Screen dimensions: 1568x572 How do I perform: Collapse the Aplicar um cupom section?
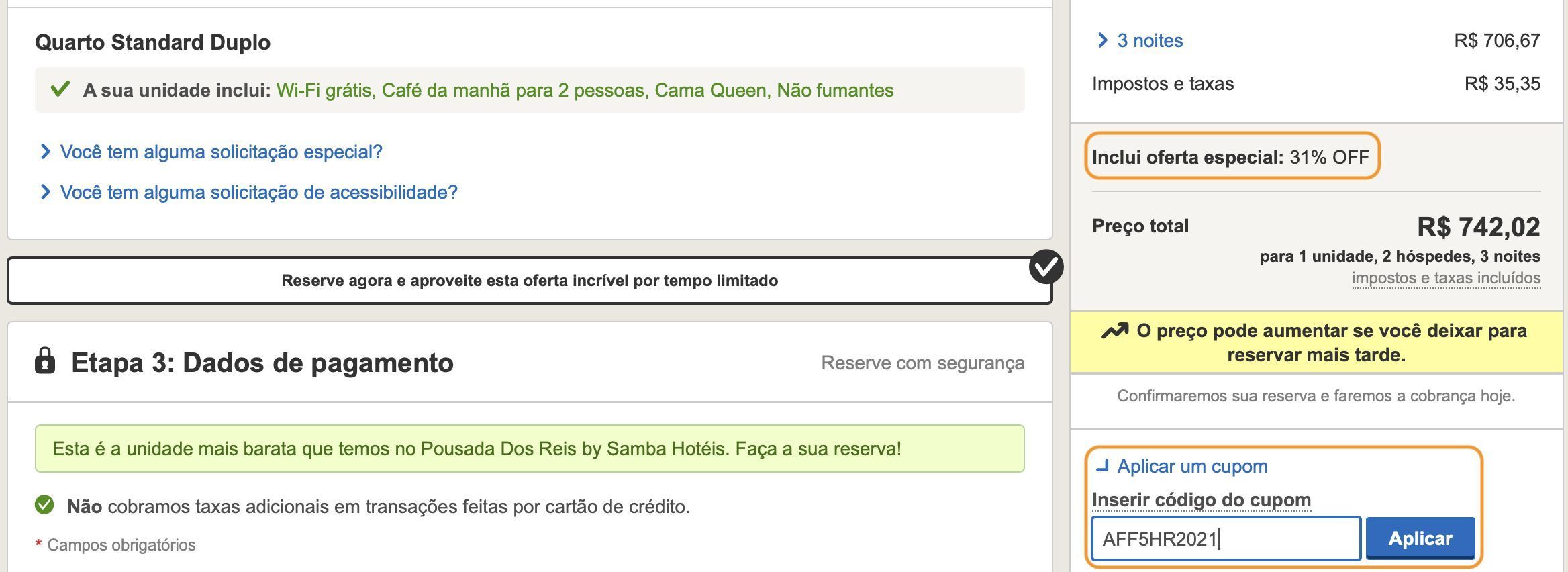[x=1192, y=466]
